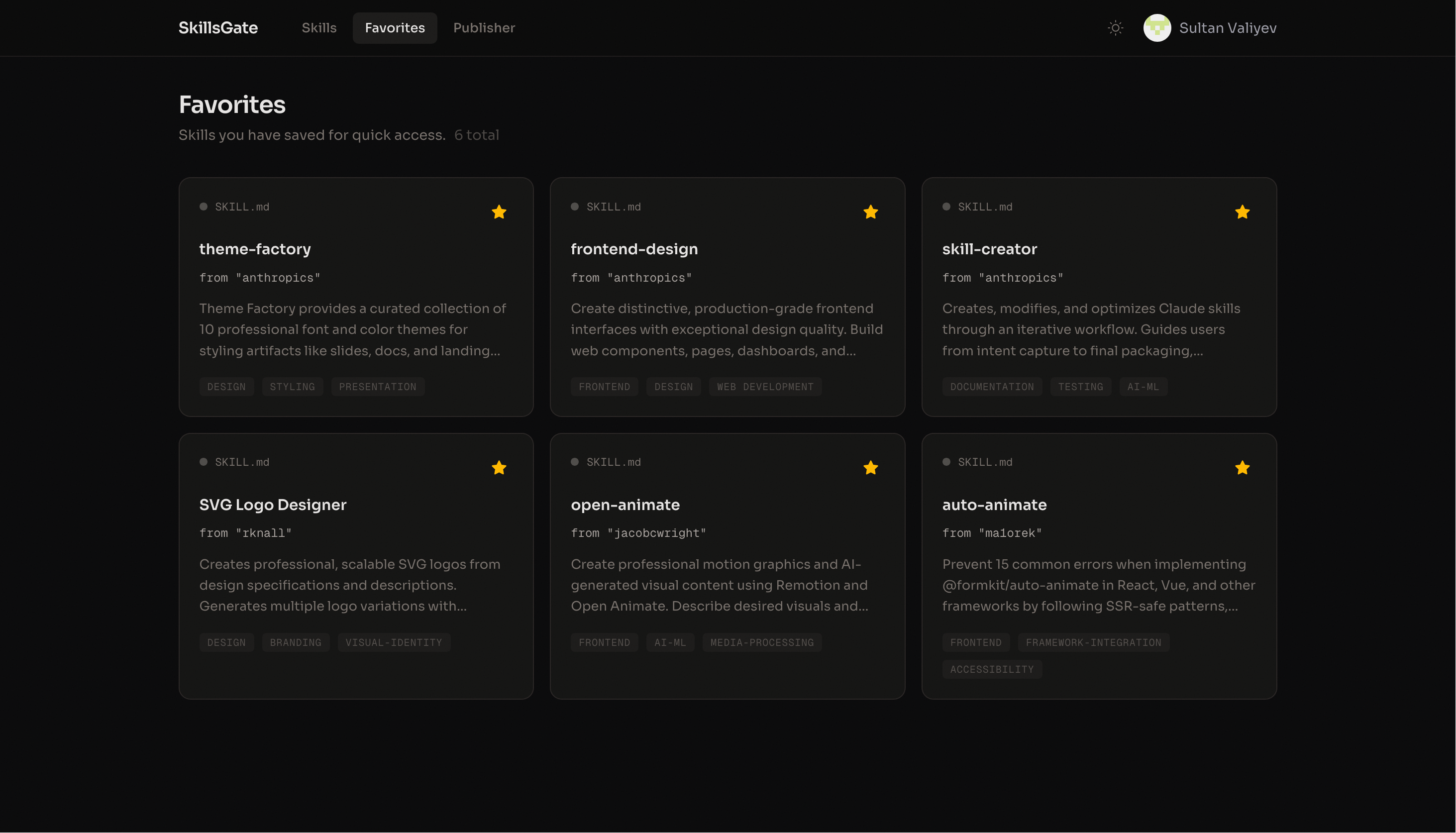Open the SVG Logo Designer card
The width and height of the screenshot is (1456, 833).
coord(273,505)
